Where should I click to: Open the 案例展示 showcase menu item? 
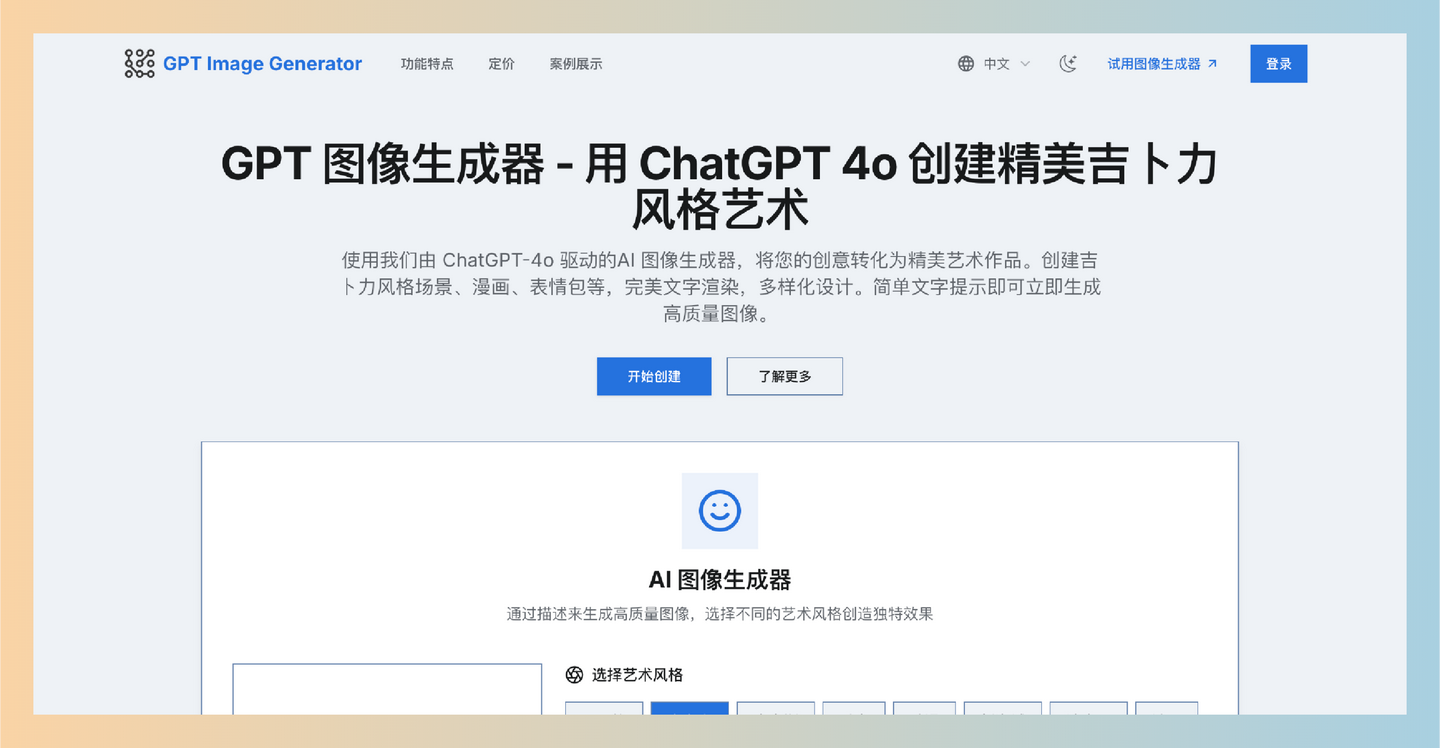coord(576,64)
